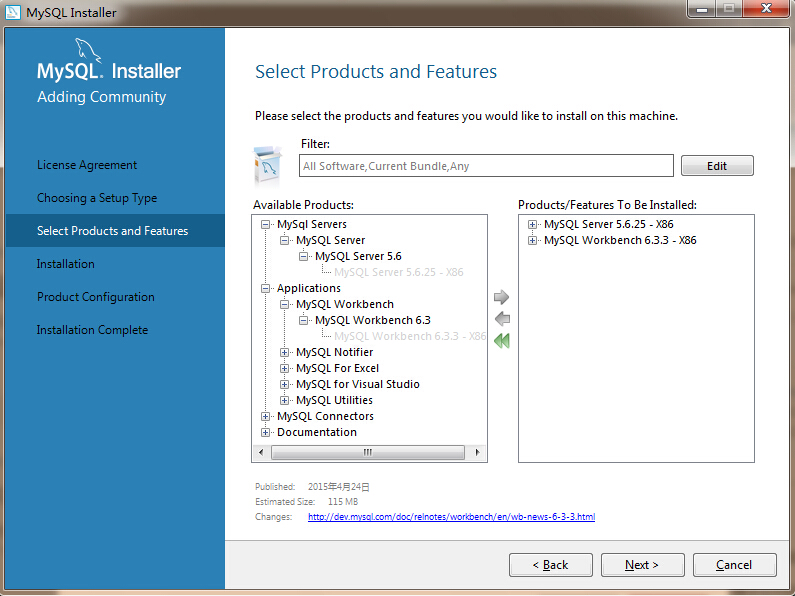Open the Installation Complete step
The height and width of the screenshot is (596, 795).
coord(92,330)
